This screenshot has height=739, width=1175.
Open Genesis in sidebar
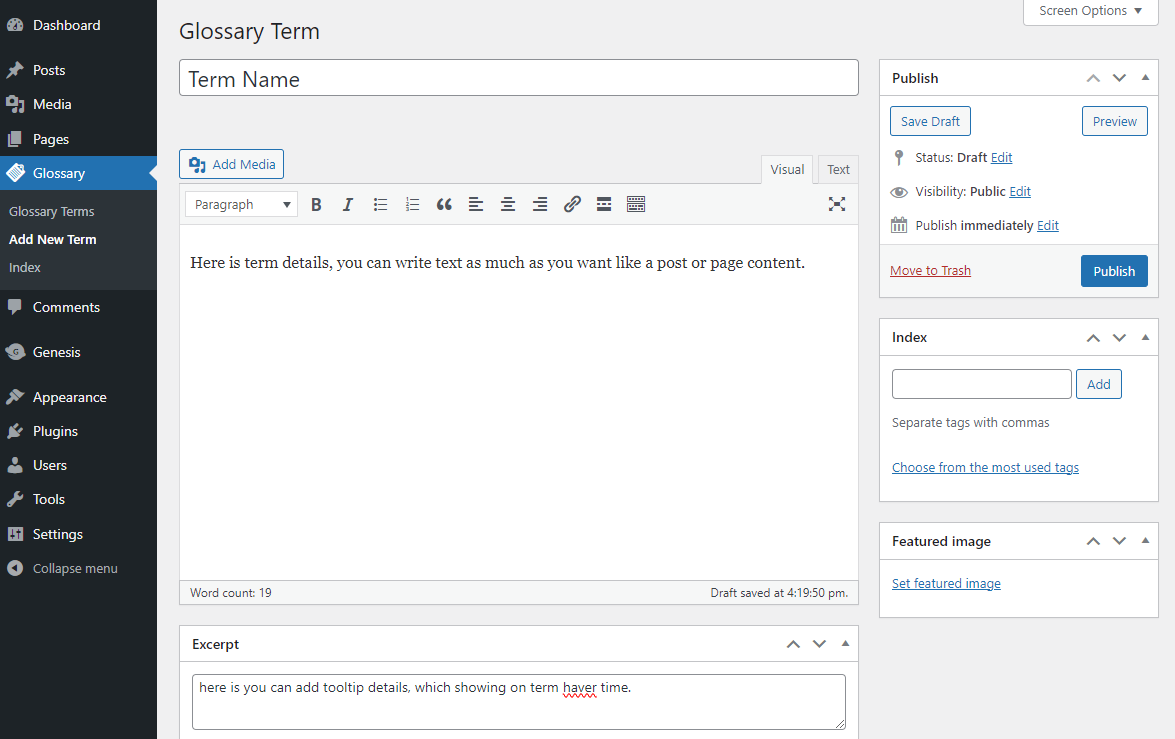click(x=79, y=352)
